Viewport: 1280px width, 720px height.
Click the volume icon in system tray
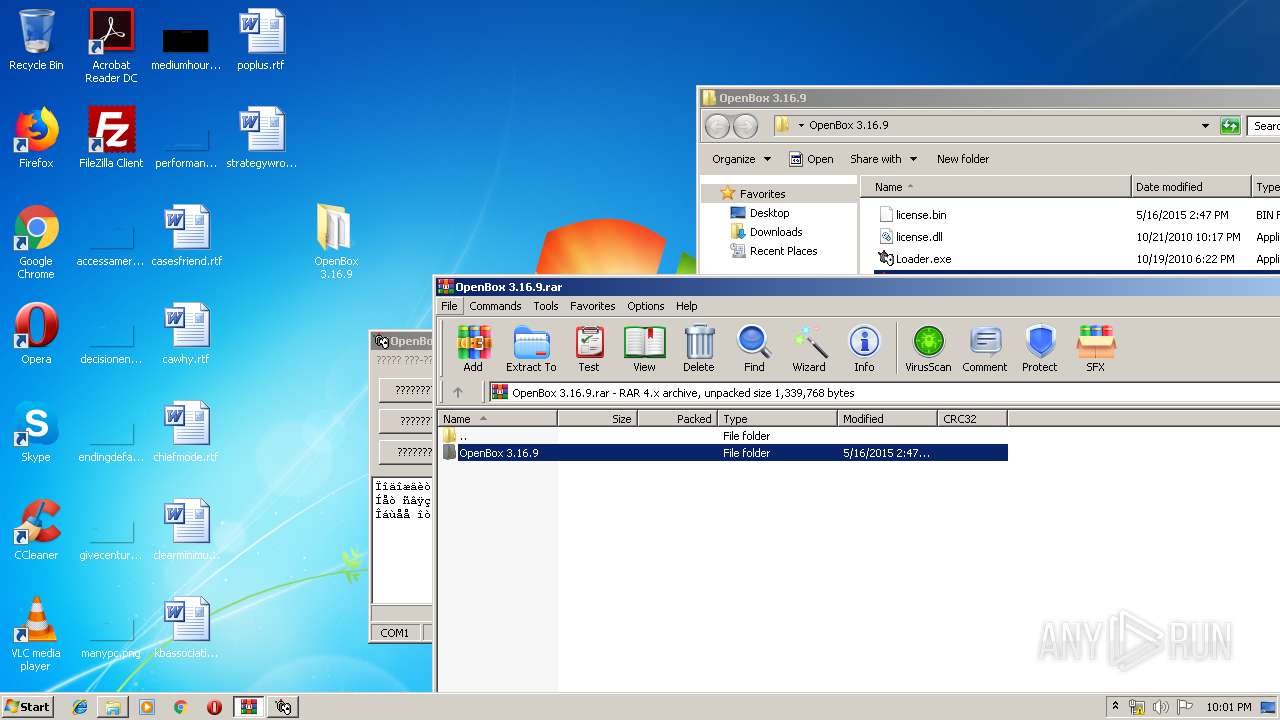(1160, 707)
